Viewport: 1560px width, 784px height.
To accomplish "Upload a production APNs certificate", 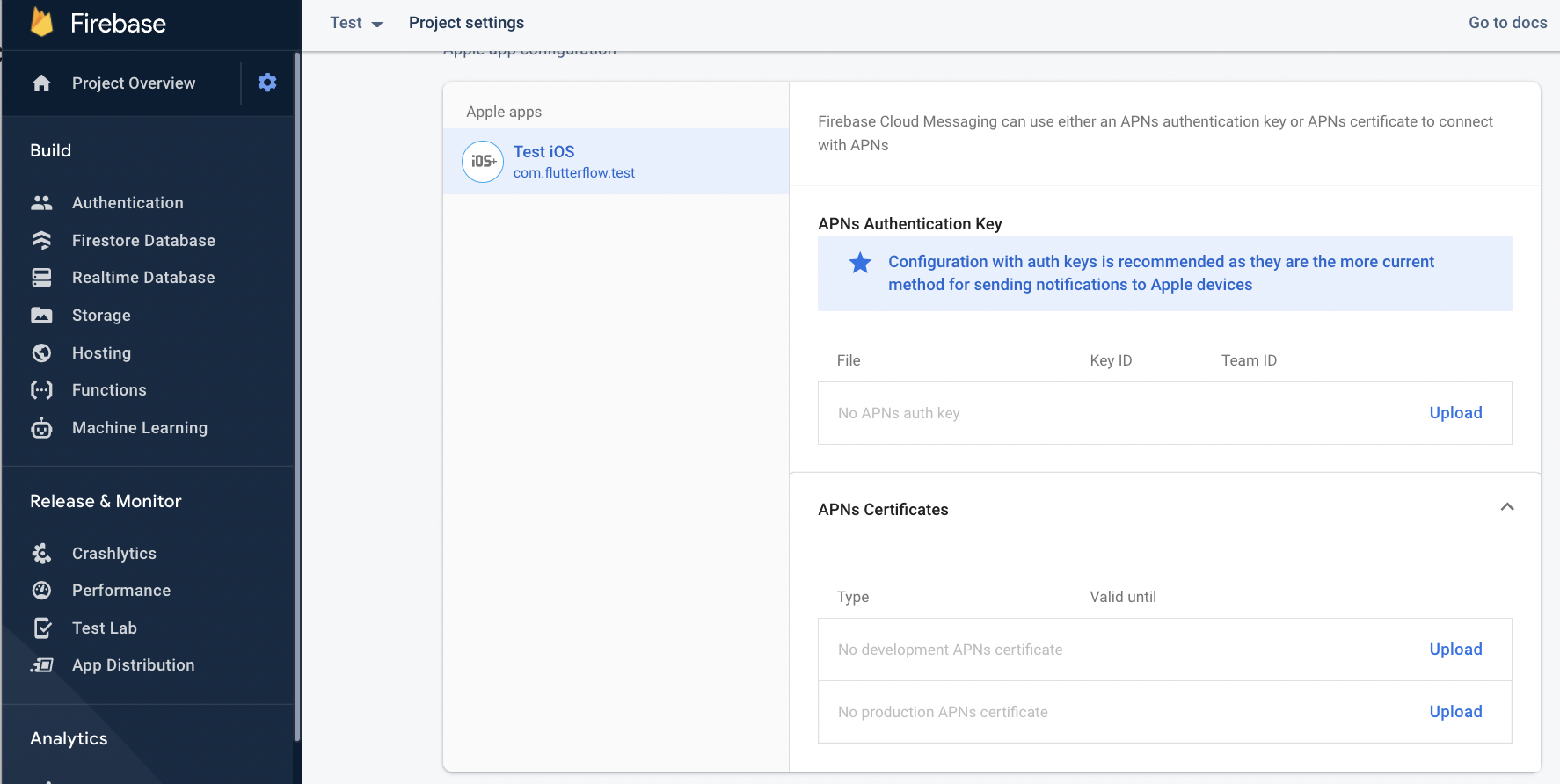I will (x=1455, y=712).
